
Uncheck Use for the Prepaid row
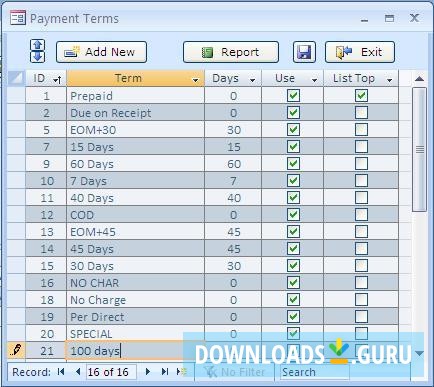tap(293, 96)
